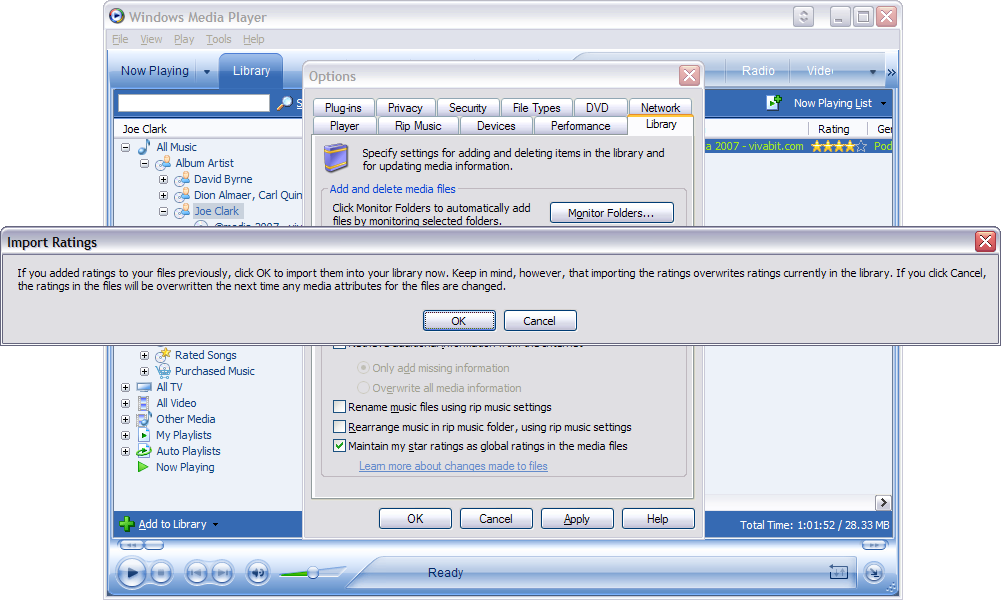
Task: Click the Previous track button
Action: click(196, 573)
